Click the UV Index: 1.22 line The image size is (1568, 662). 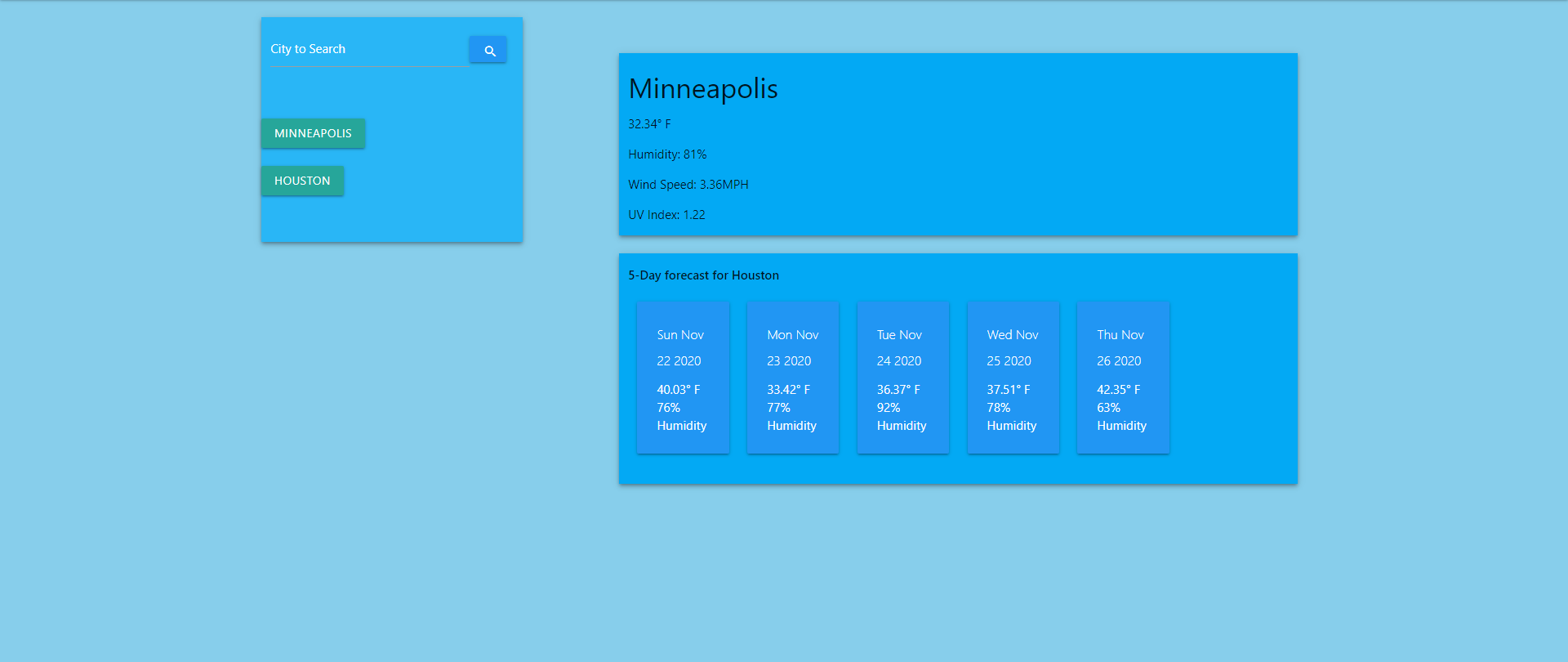click(x=666, y=215)
